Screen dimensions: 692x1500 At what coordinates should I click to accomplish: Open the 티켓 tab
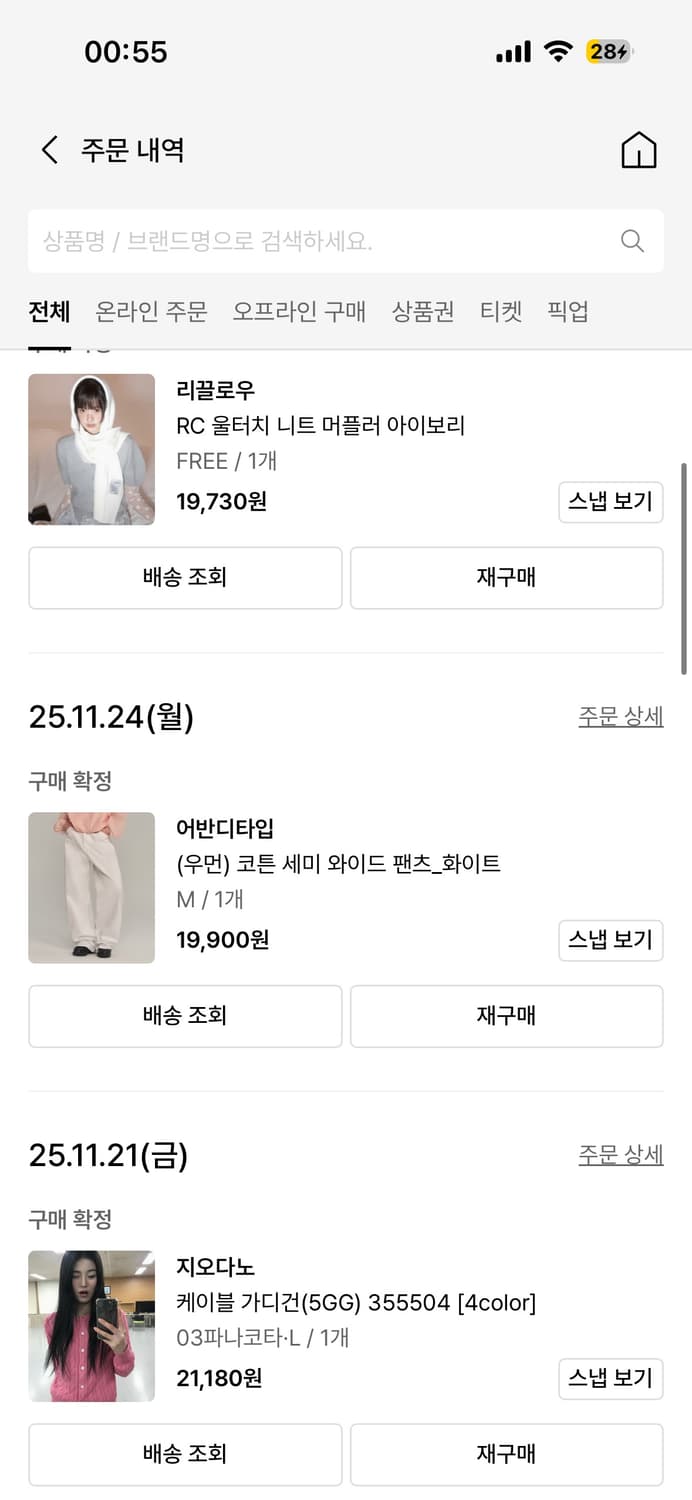501,312
